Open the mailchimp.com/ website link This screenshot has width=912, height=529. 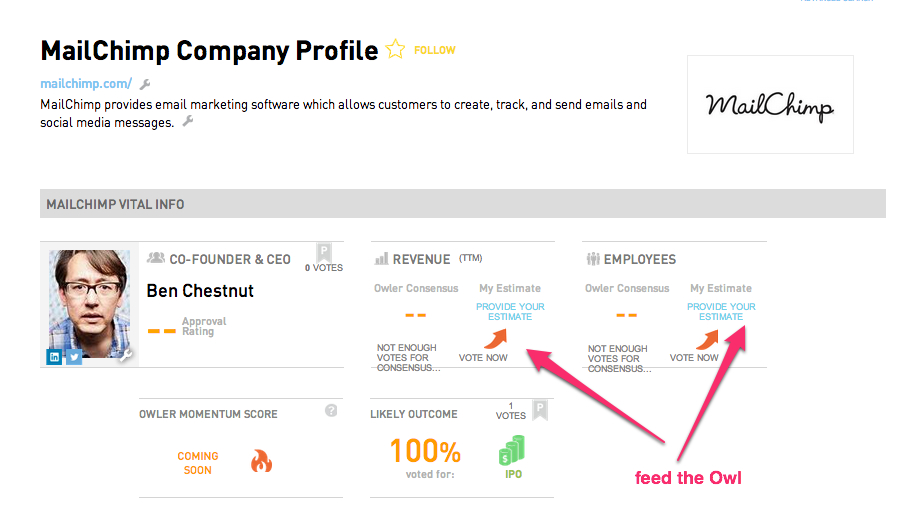click(86, 84)
